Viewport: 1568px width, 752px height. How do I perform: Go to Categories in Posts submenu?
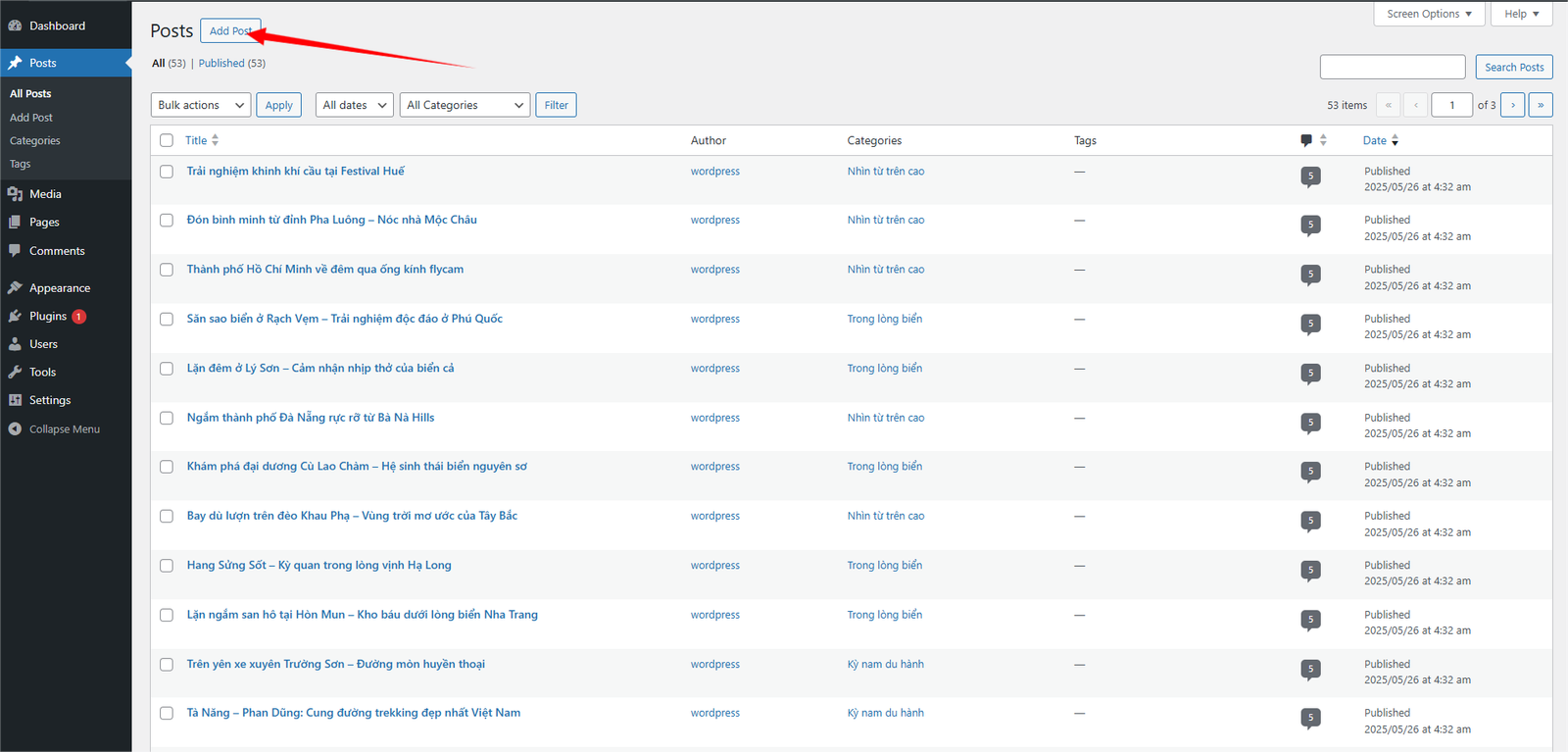(x=35, y=141)
